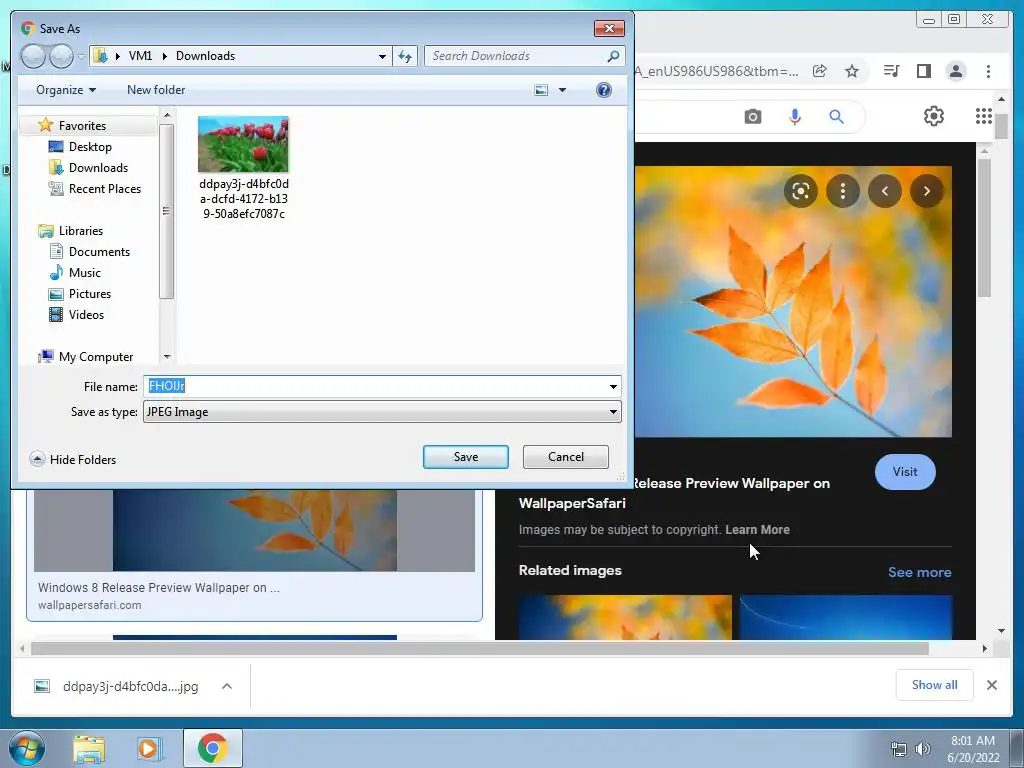Viewport: 1024px width, 768px height.
Task: Refresh the Downloads folder location
Action: coord(405,56)
